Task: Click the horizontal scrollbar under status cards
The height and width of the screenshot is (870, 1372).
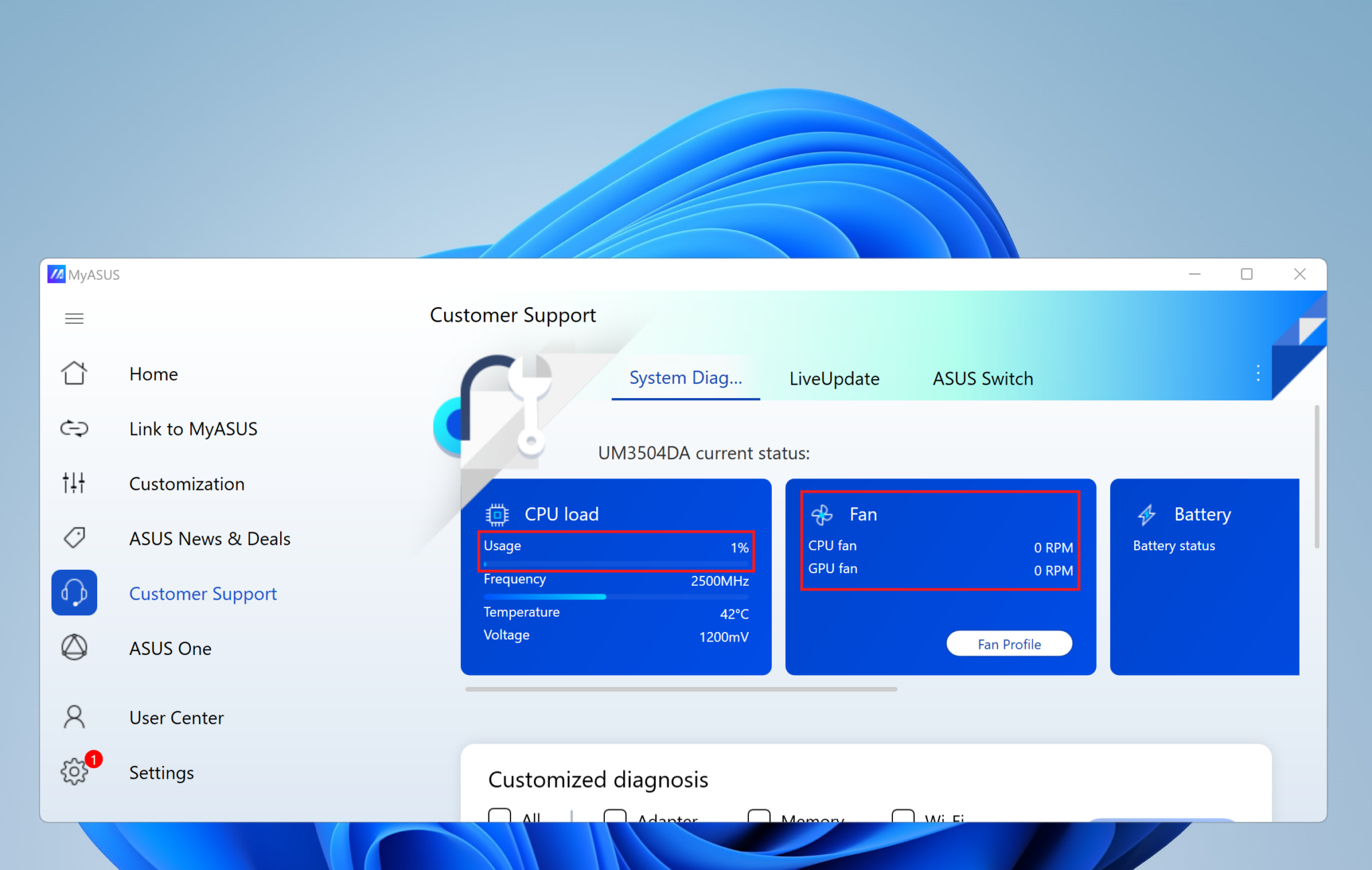Action: (681, 688)
